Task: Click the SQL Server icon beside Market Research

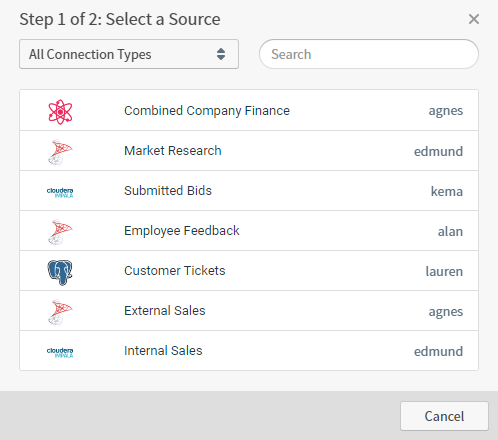Action: [60, 152]
